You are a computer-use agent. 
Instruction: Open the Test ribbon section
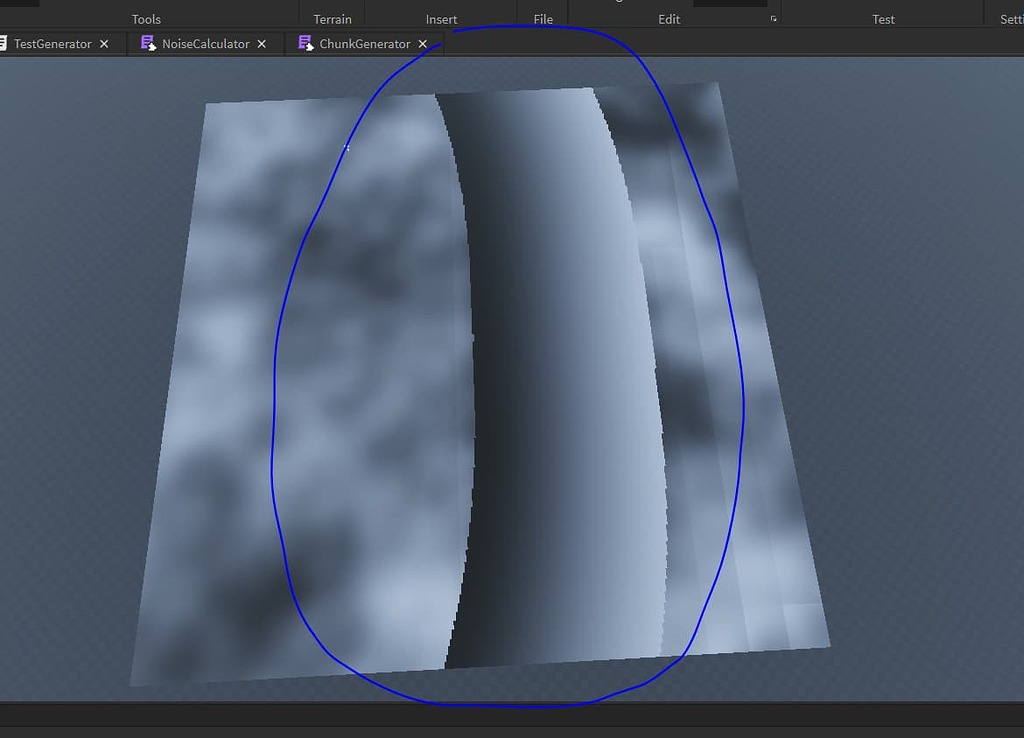click(883, 18)
